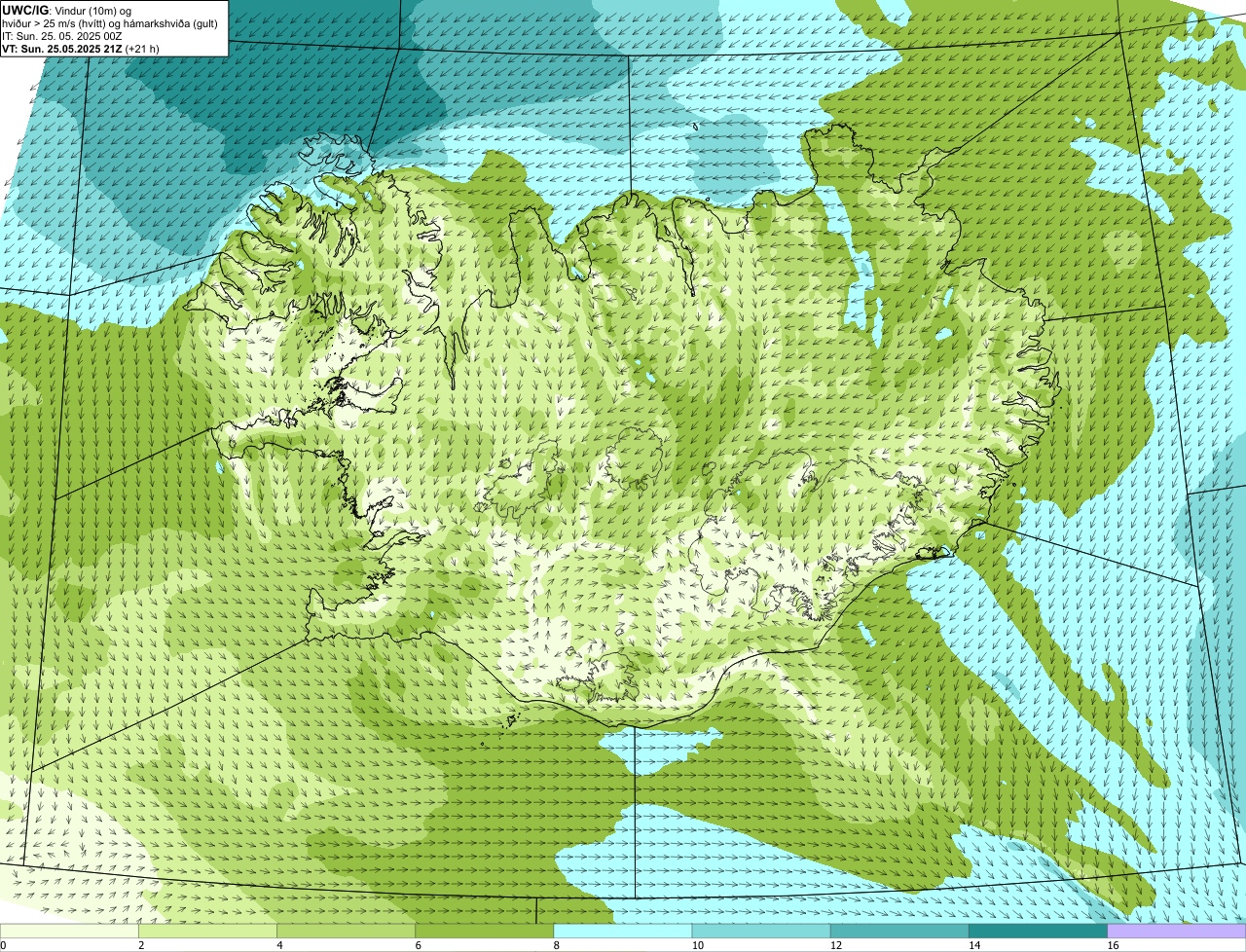The image size is (1246, 952).
Task: Click the light green 4–6 m/s legend swatch
Action: (348, 931)
